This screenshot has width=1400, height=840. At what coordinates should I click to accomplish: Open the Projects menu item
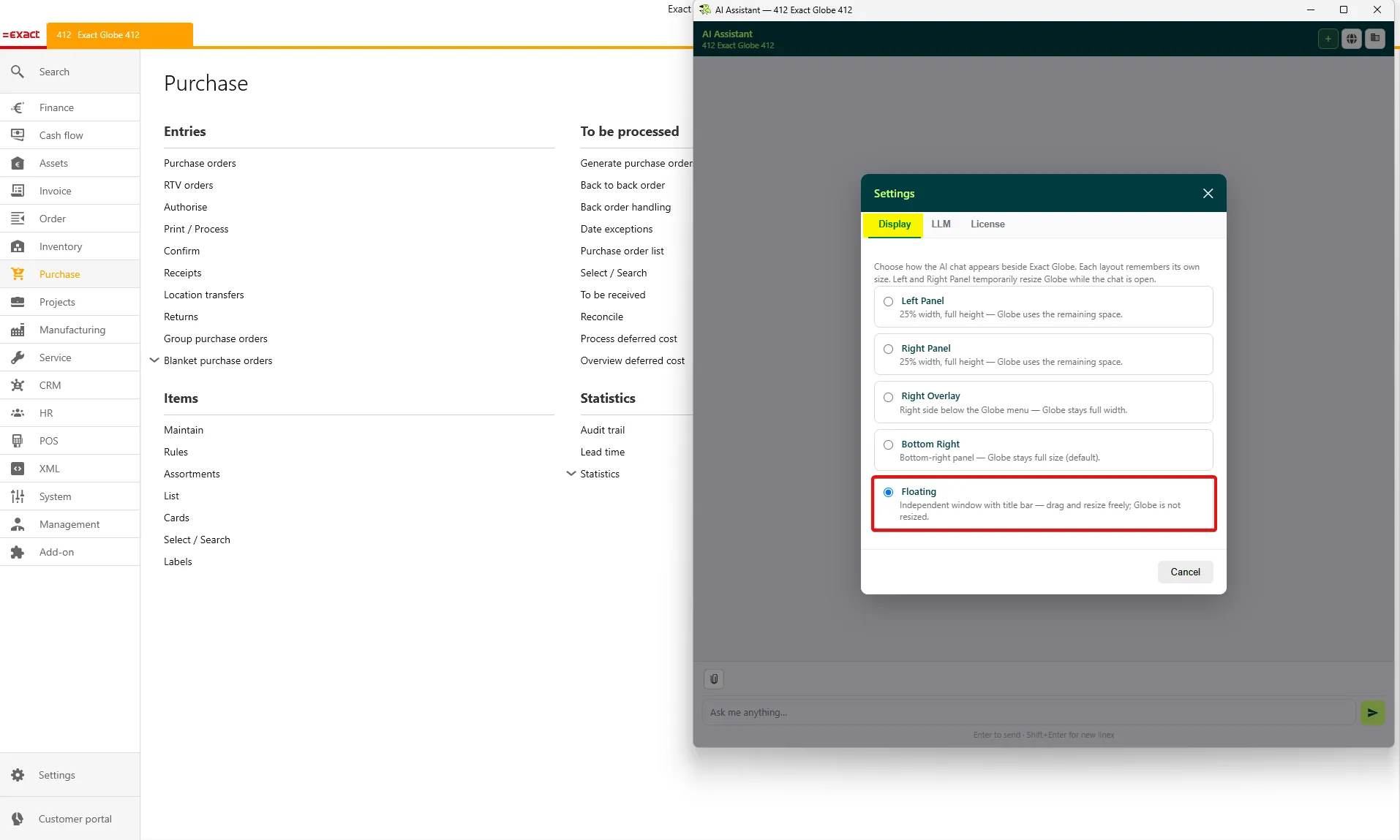point(70,302)
